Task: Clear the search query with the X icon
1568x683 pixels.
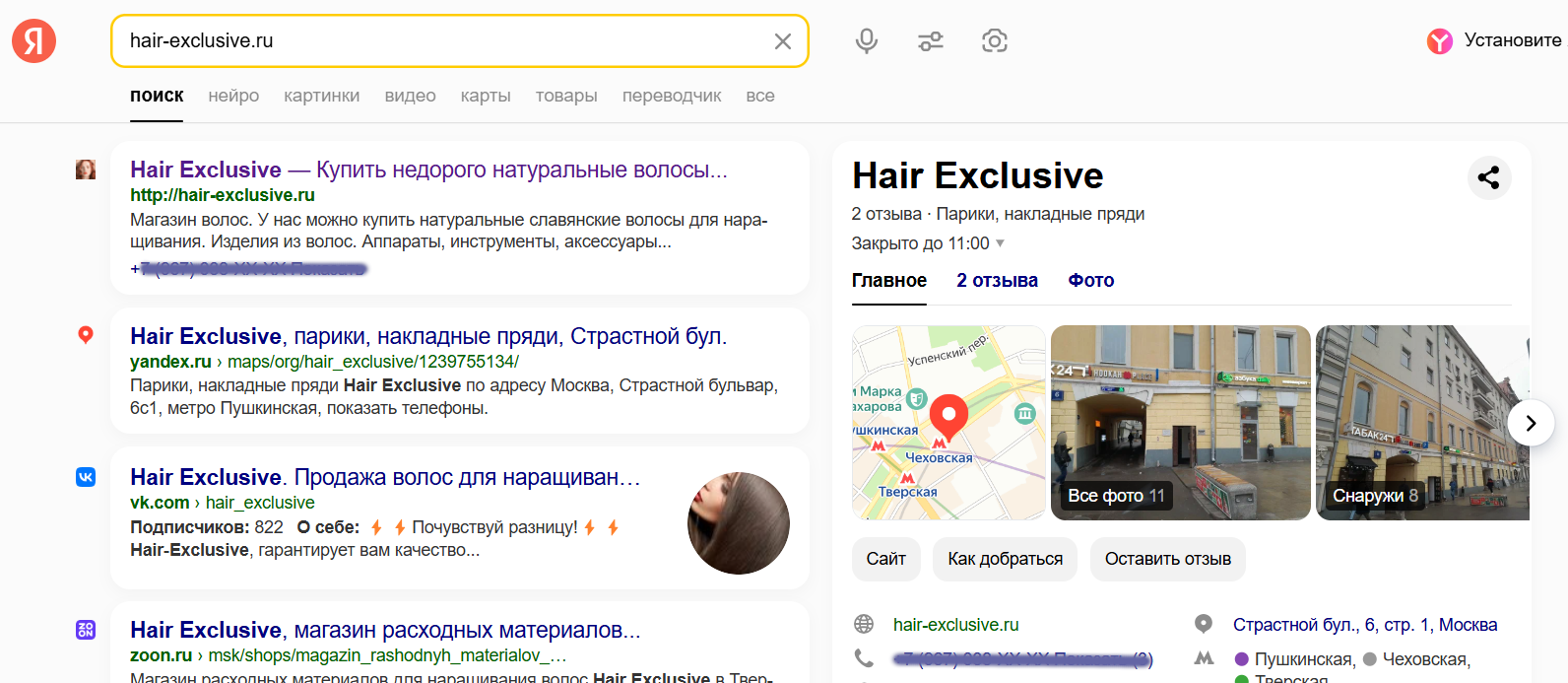Action: tap(783, 41)
